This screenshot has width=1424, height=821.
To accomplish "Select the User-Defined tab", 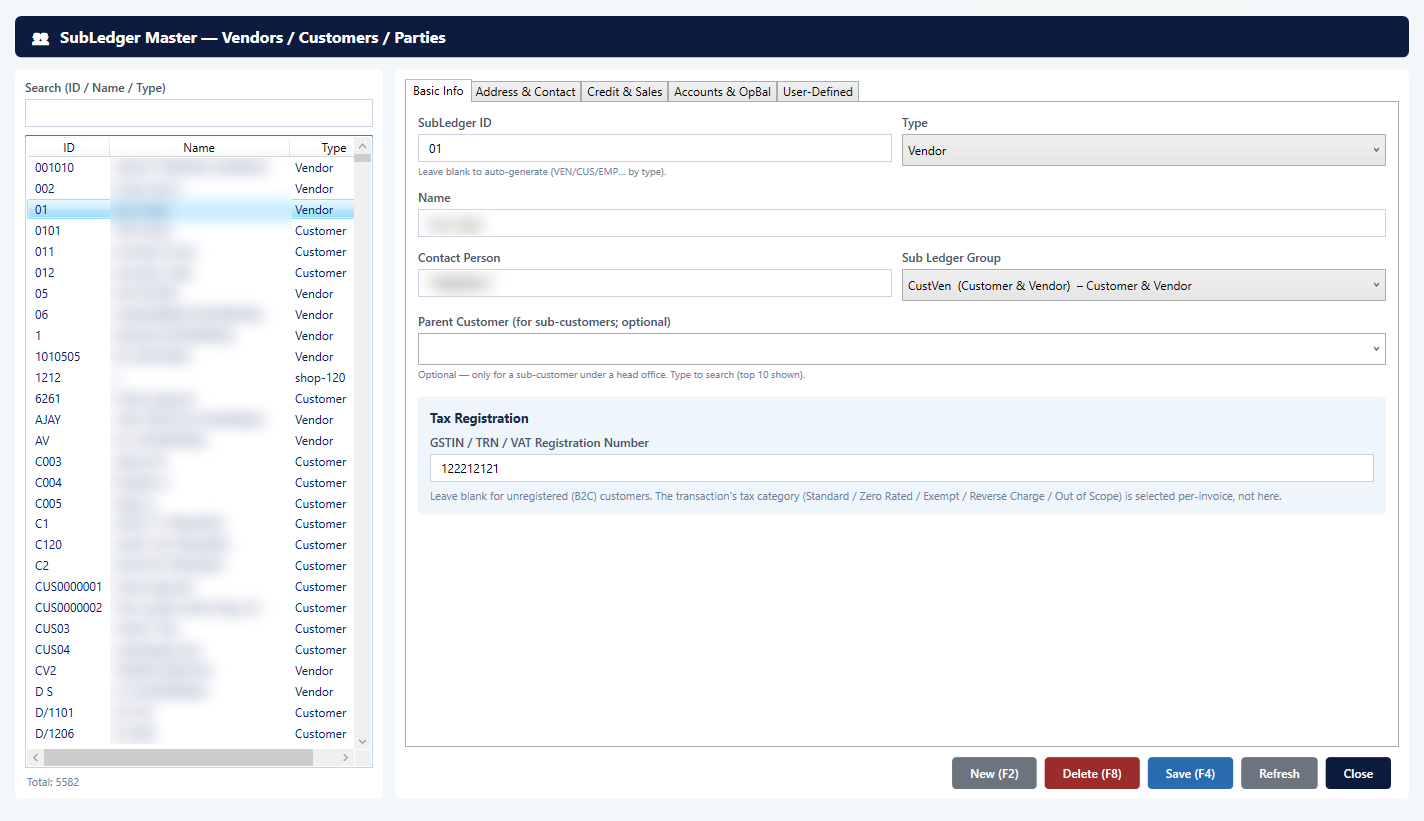I will coord(818,91).
